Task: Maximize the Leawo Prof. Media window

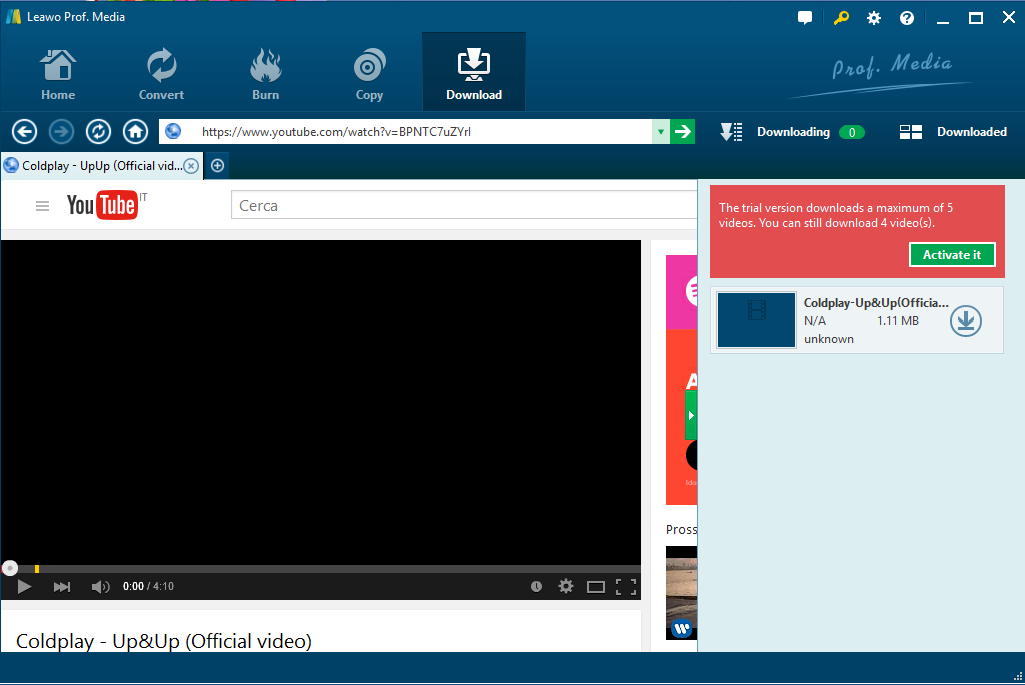Action: tap(975, 18)
